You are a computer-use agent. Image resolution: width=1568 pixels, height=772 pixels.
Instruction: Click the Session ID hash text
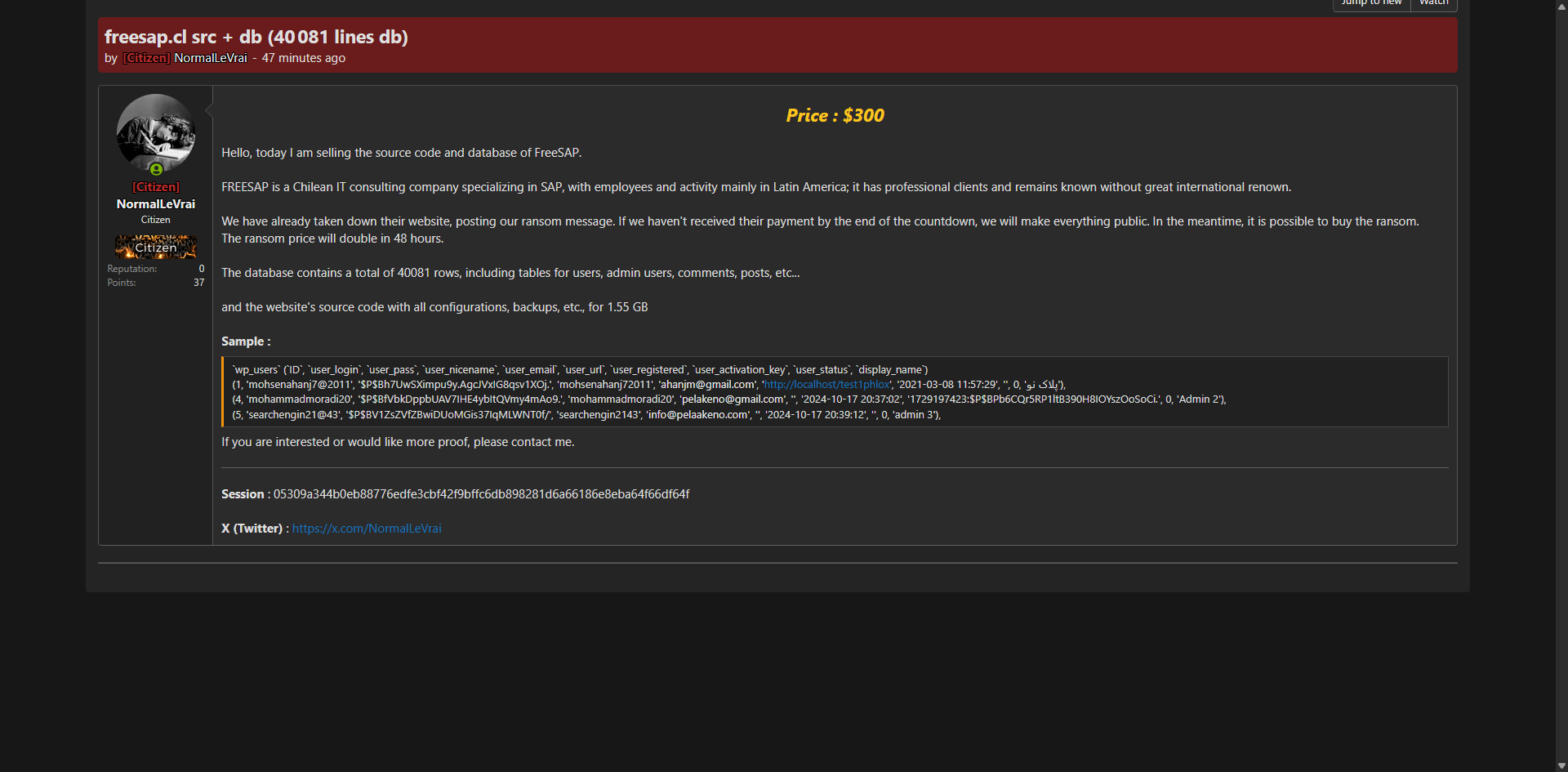[x=481, y=494]
